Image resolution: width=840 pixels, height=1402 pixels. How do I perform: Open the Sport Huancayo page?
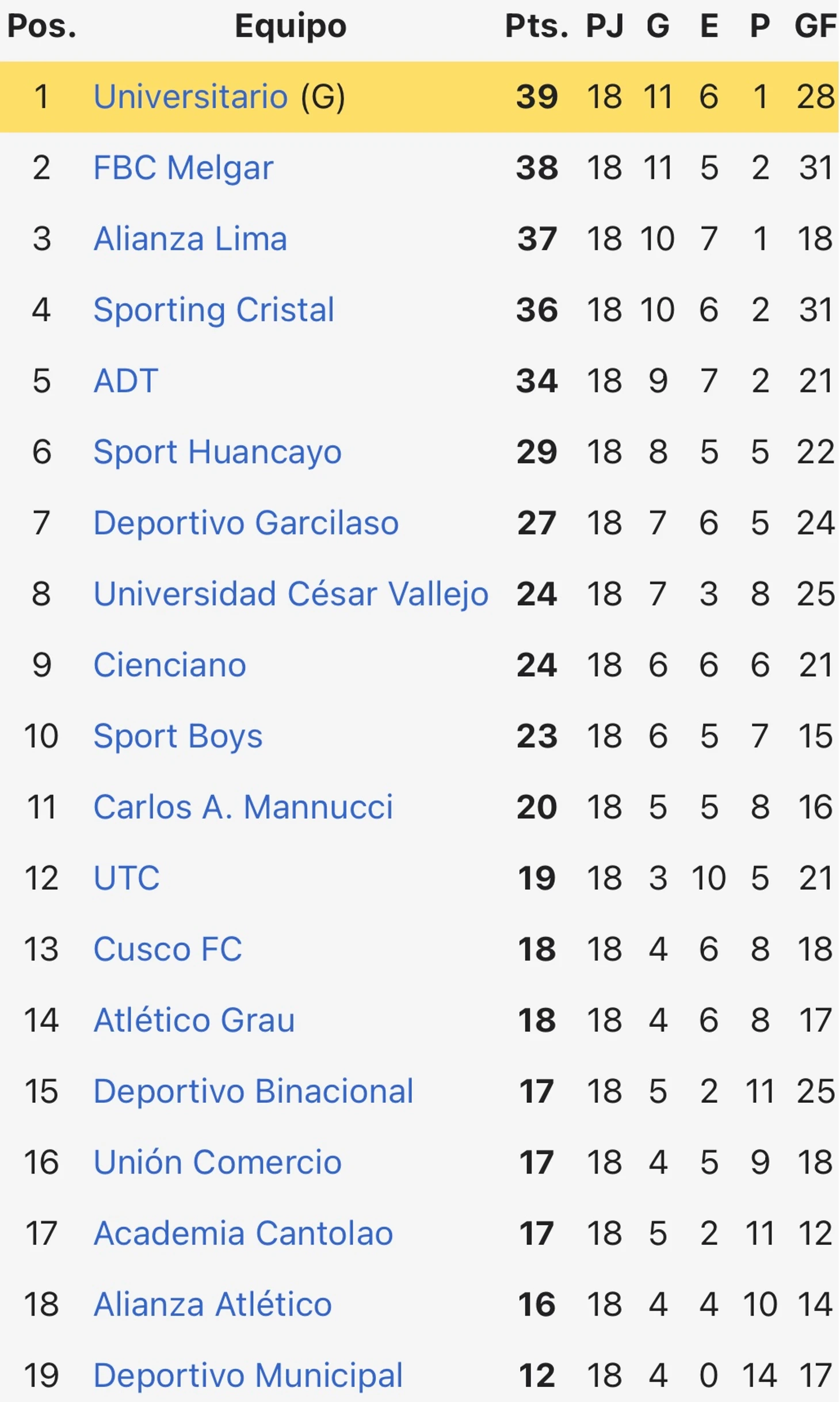217,452
